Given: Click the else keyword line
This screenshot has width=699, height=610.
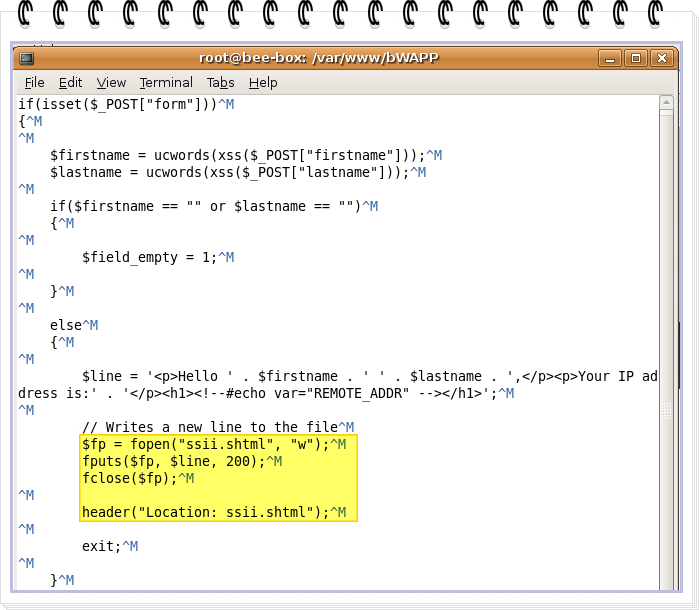Looking at the screenshot, I should tap(74, 325).
